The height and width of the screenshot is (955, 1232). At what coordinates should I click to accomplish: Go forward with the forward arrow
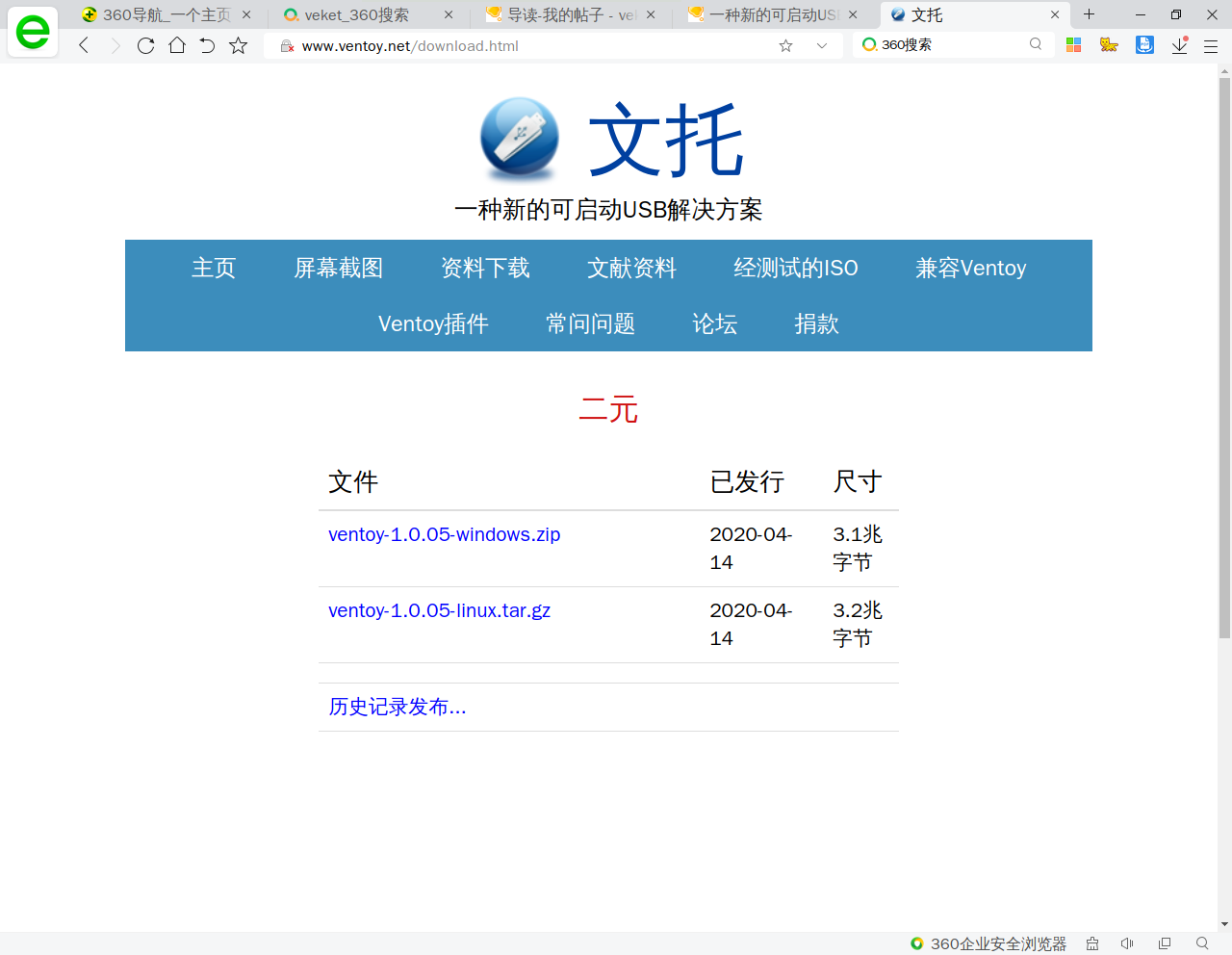(115, 45)
